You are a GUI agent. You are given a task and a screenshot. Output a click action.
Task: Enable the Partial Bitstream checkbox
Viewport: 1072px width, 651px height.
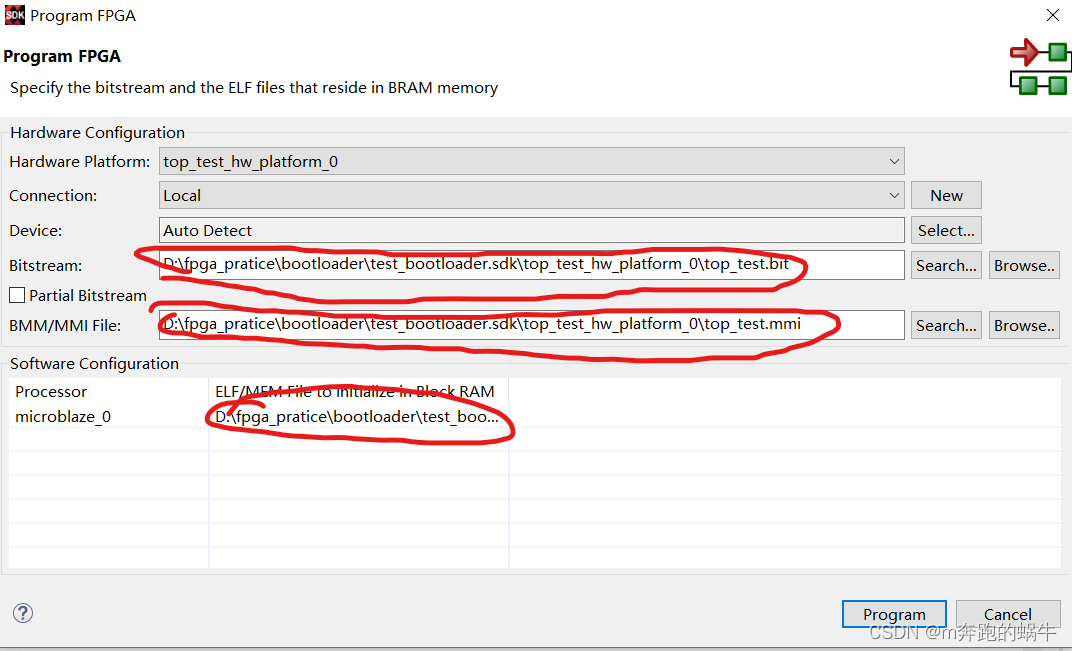pyautogui.click(x=15, y=295)
